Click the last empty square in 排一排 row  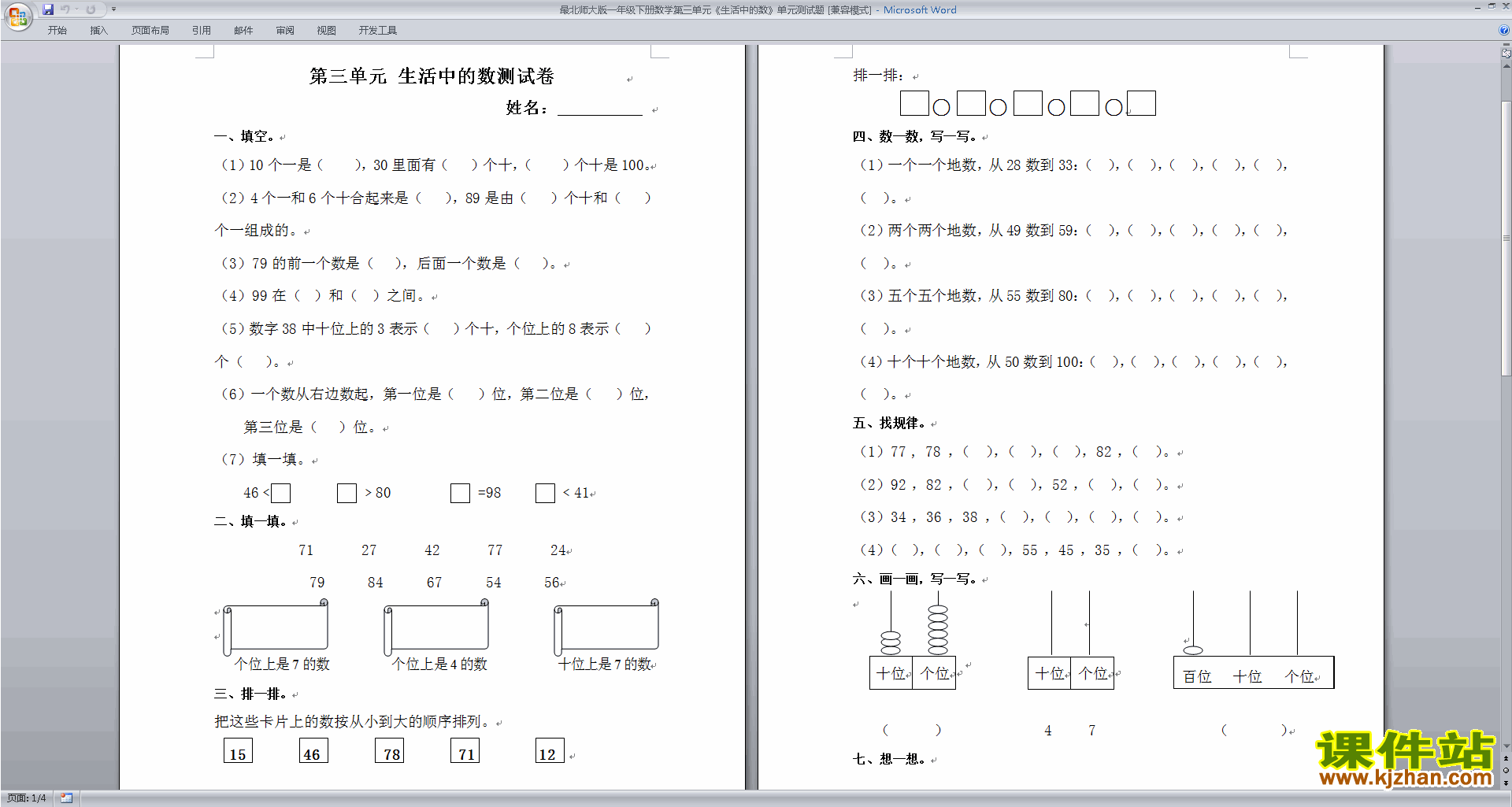pos(1142,103)
